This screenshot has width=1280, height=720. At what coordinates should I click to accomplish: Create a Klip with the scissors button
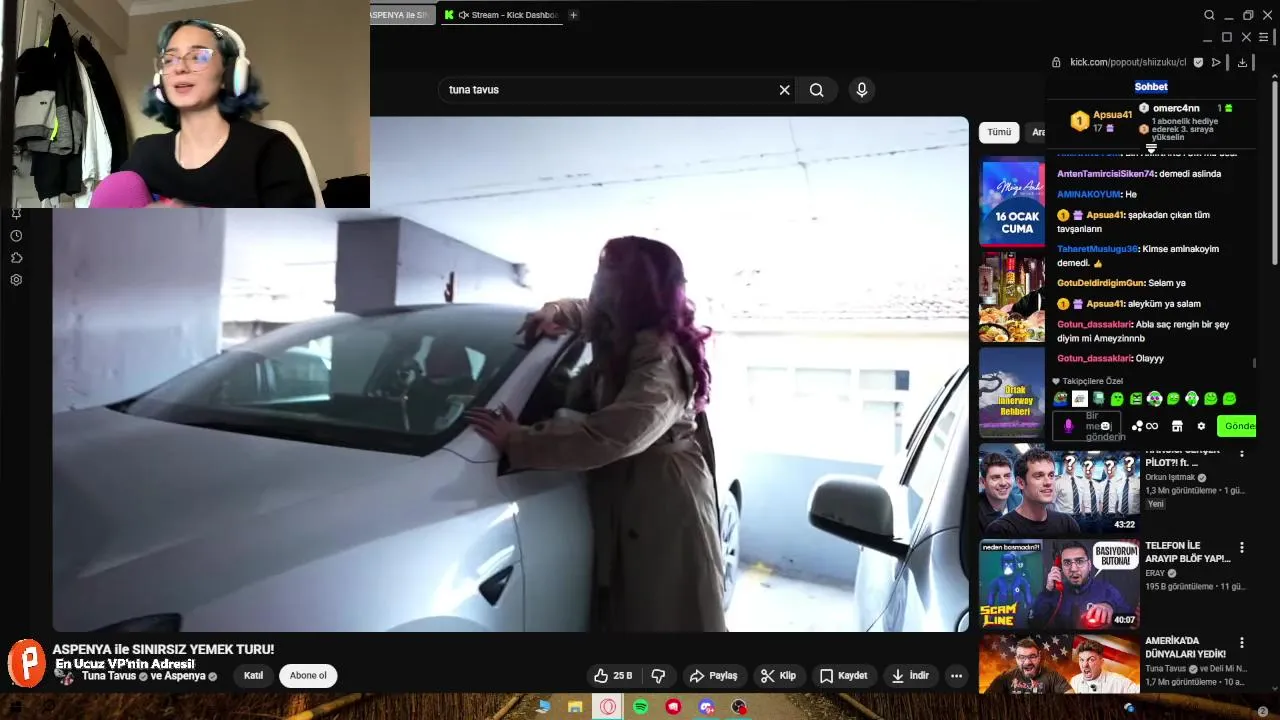(778, 676)
